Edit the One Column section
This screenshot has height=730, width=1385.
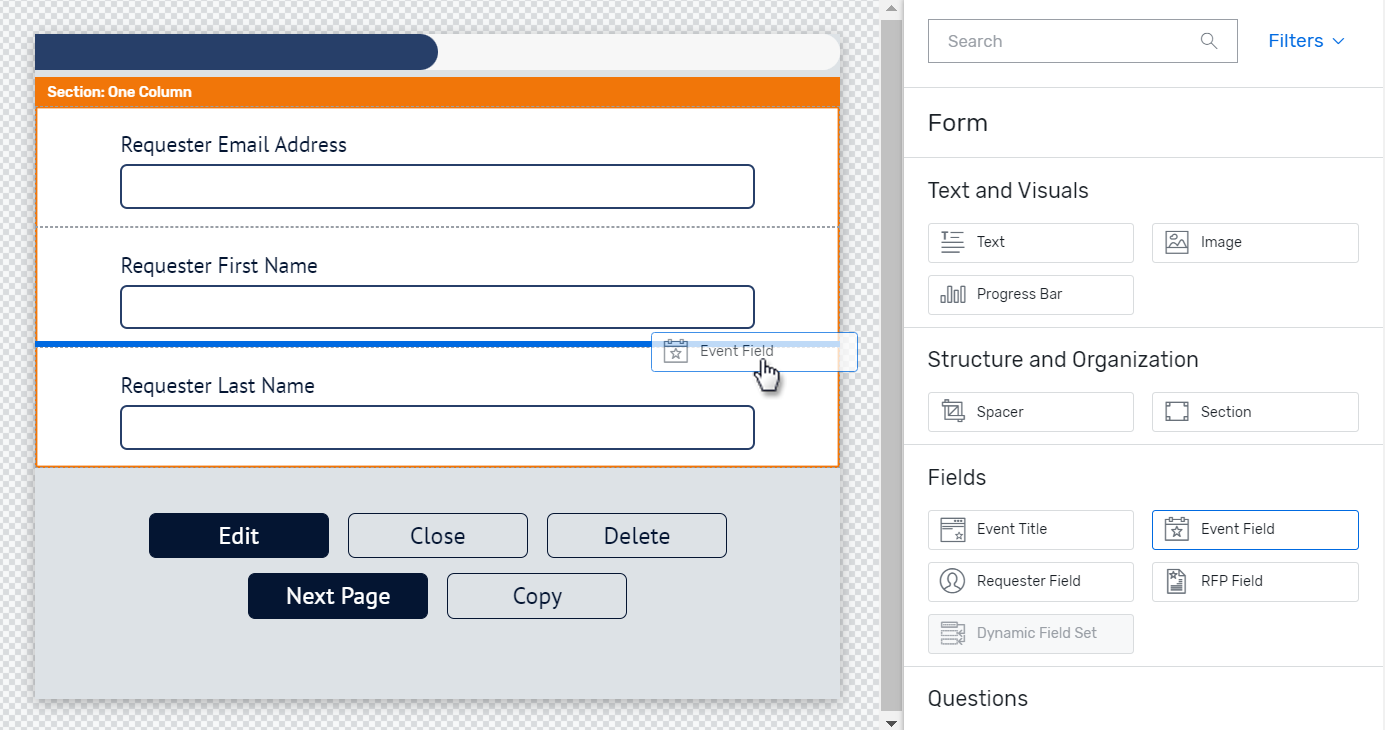pos(238,535)
